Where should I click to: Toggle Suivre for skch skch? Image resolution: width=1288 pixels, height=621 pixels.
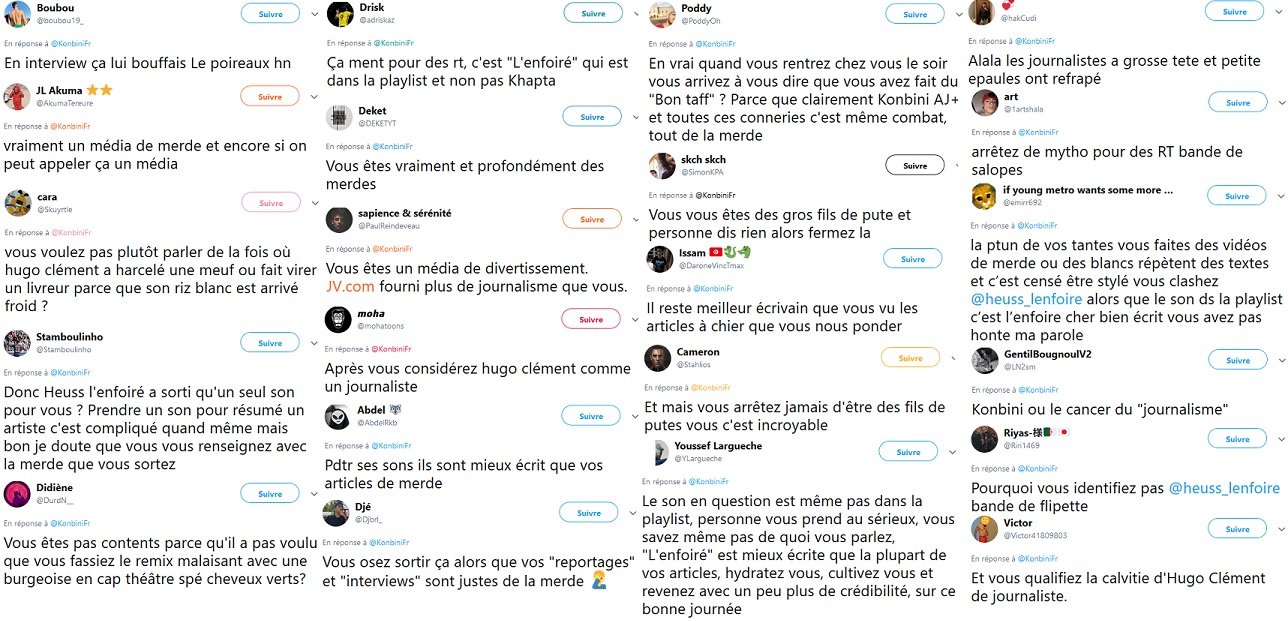tap(914, 166)
